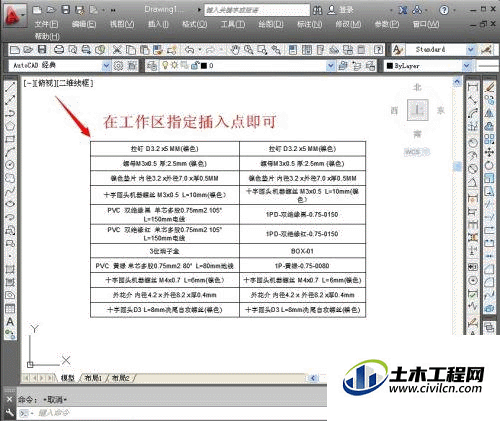Select the Linear Dimension tool
This screenshot has width=500, height=421.
[x=473, y=87]
